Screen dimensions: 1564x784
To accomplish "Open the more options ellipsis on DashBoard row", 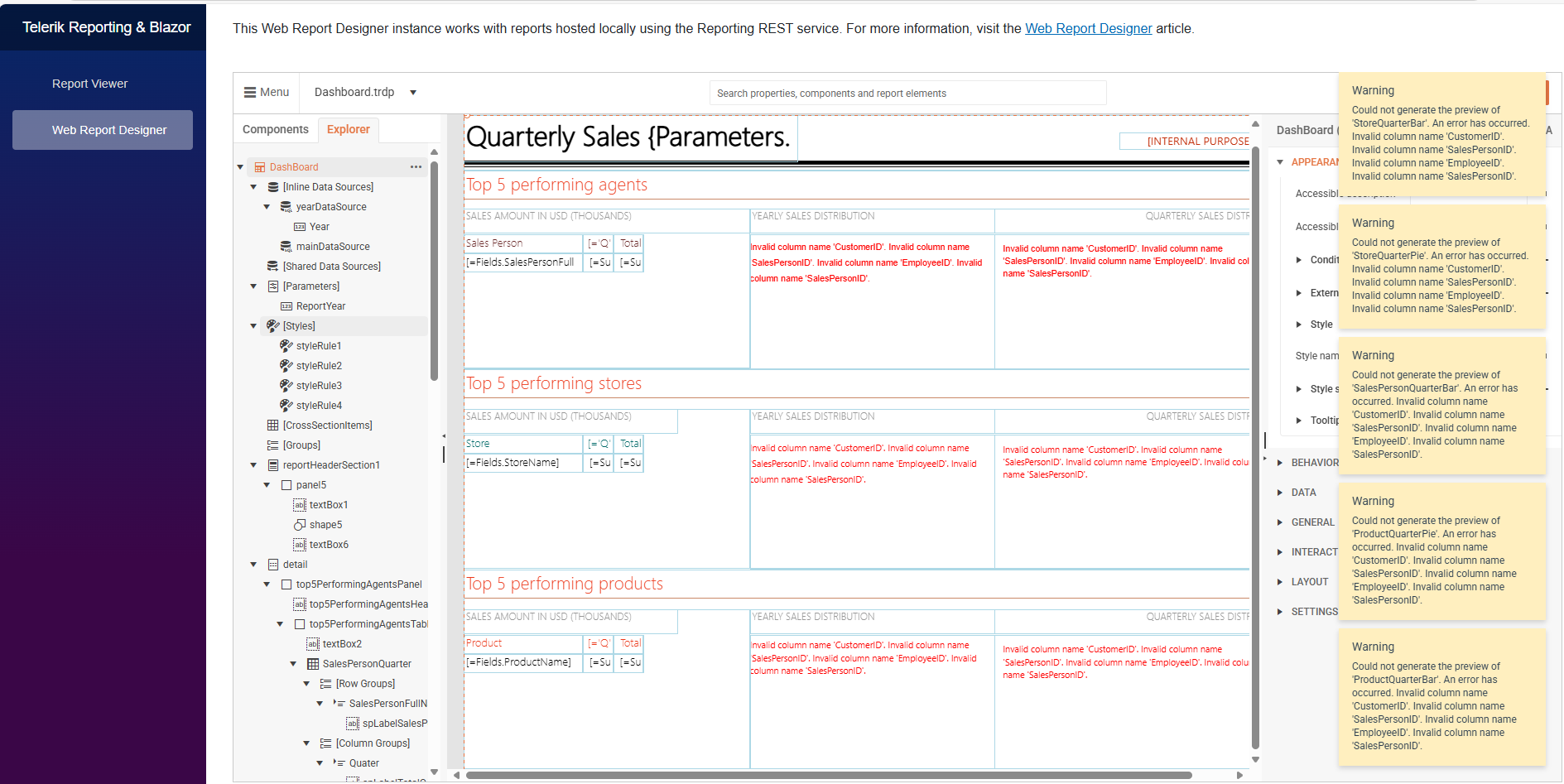I will click(416, 167).
